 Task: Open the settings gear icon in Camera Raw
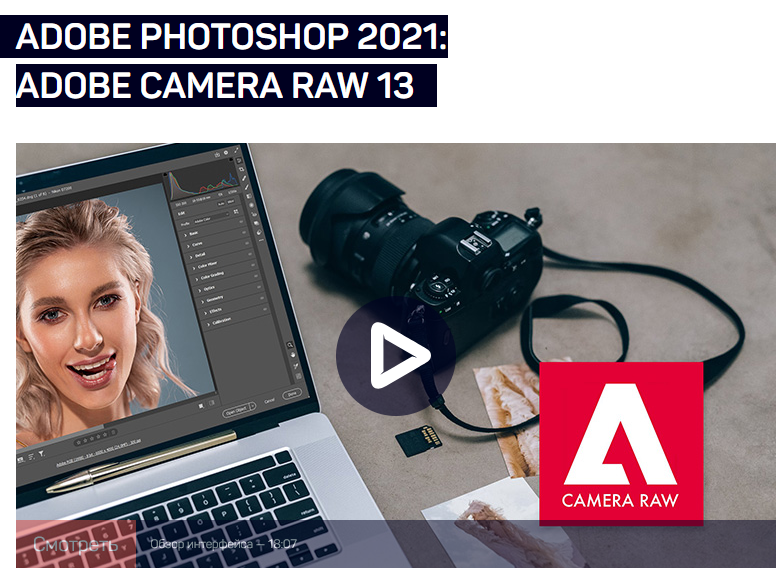point(226,153)
